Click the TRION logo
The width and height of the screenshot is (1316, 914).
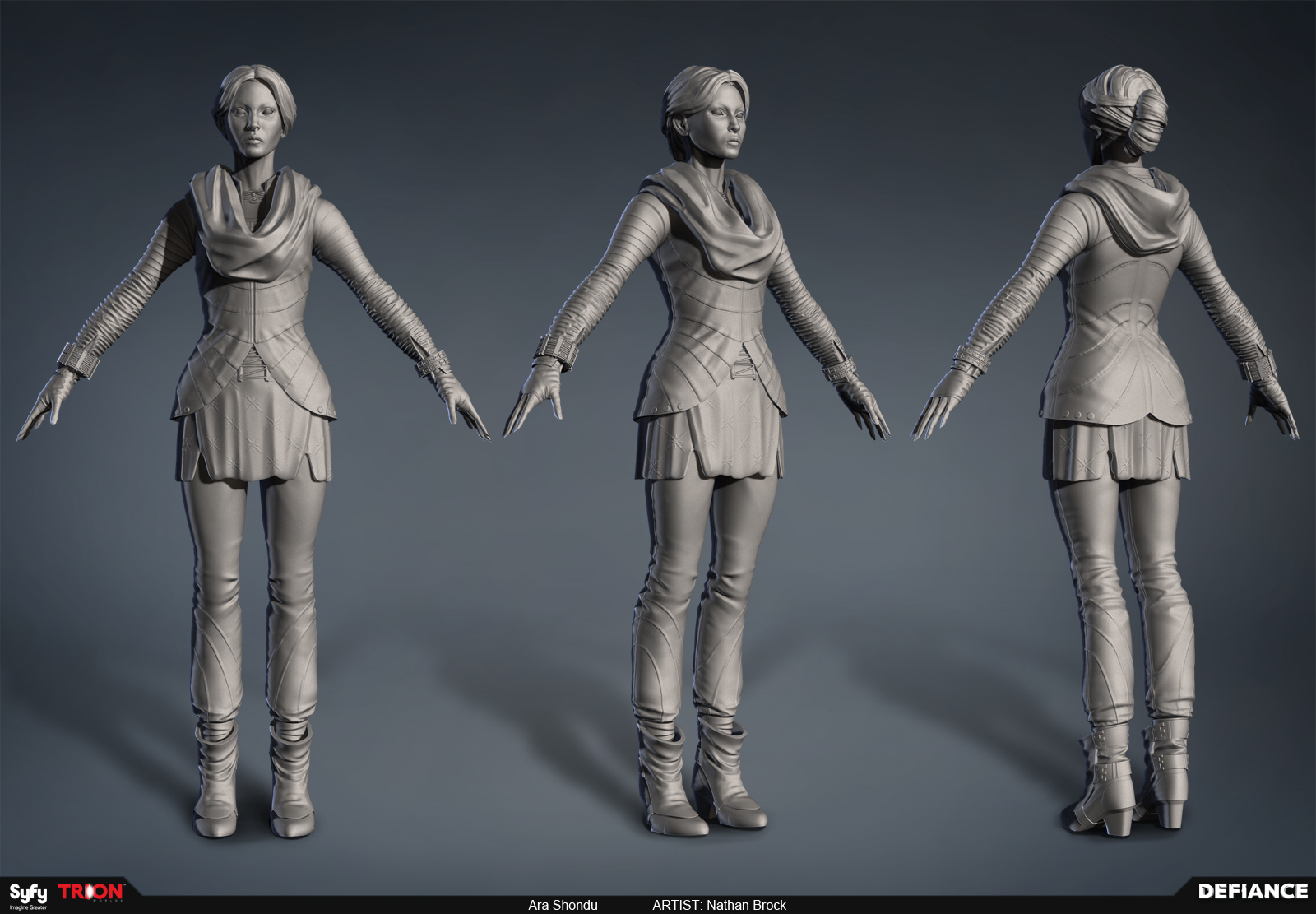[x=91, y=893]
